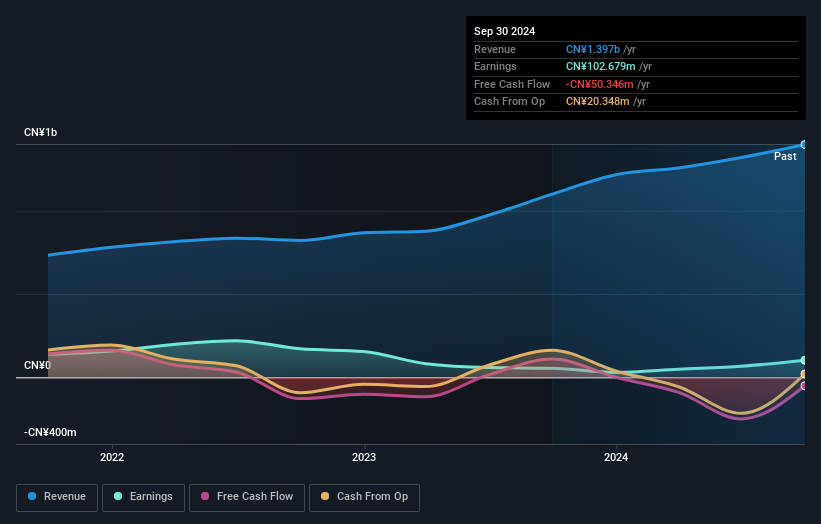Toggle the Cash From Op legend series
The width and height of the screenshot is (821, 524).
coord(364,497)
